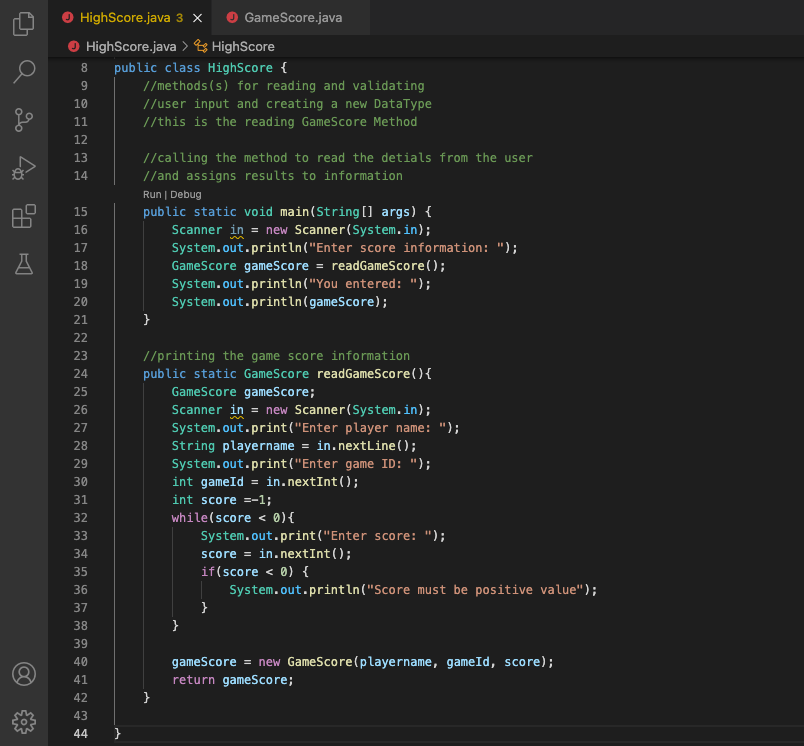Click the string "Enter player name: "
This screenshot has width=804, height=746.
coord(370,428)
